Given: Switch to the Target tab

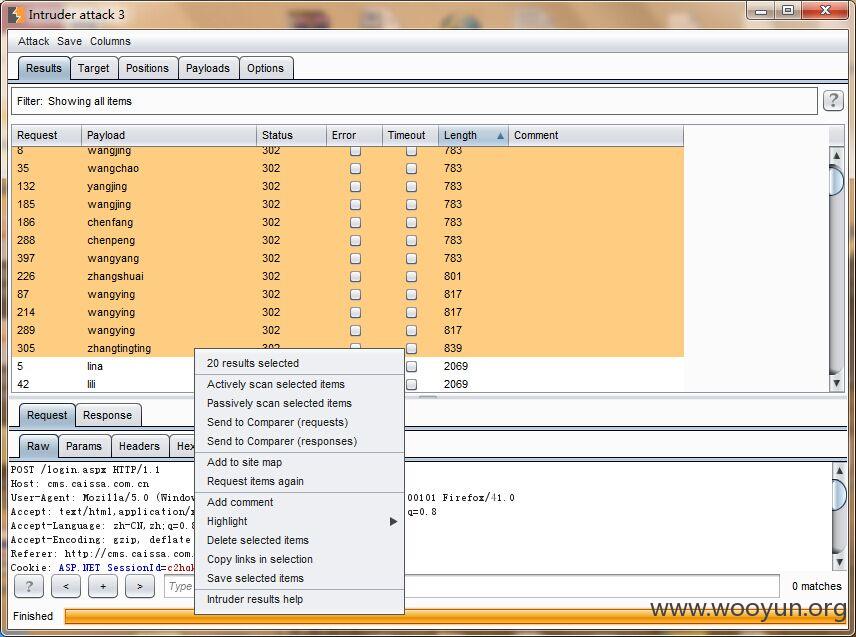Looking at the screenshot, I should tap(93, 68).
